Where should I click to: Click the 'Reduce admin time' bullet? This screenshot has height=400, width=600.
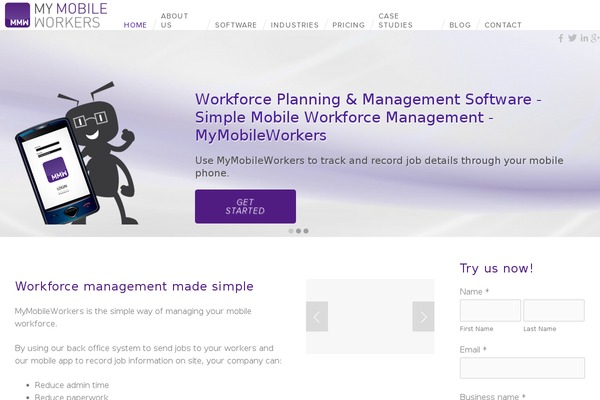click(x=72, y=385)
